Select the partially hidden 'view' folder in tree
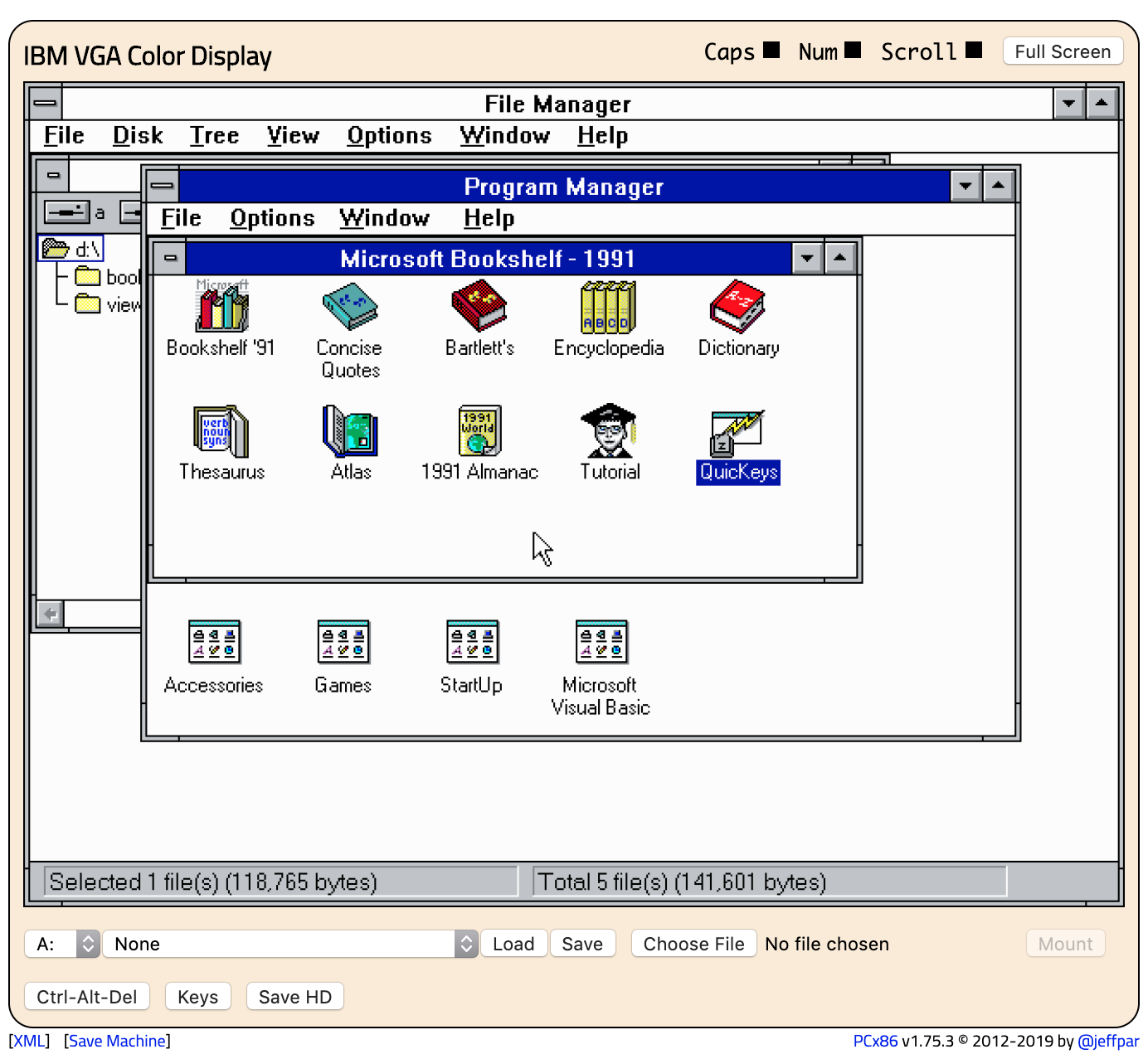The image size is (1148, 1059). tap(107, 304)
